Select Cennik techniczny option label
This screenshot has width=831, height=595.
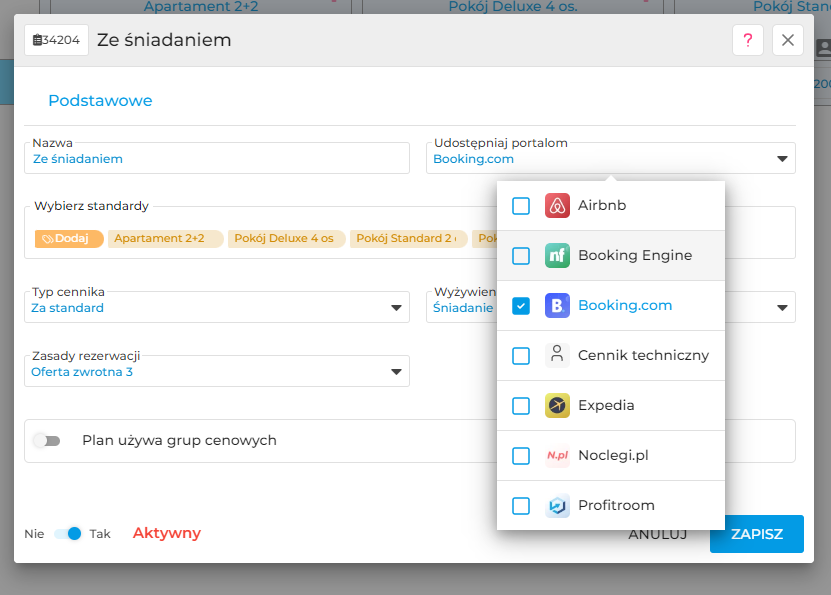tap(643, 356)
